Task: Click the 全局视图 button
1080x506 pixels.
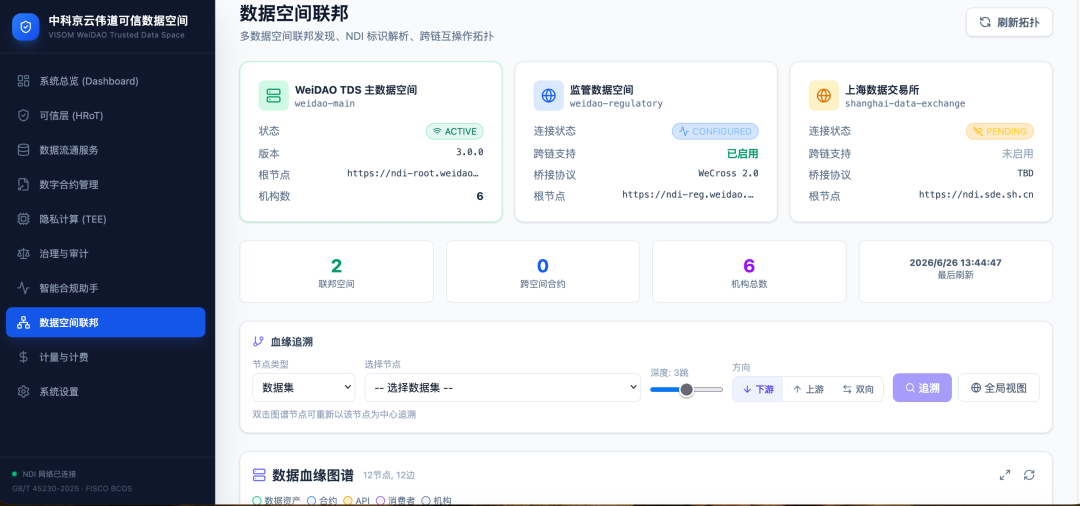Action: tap(999, 388)
